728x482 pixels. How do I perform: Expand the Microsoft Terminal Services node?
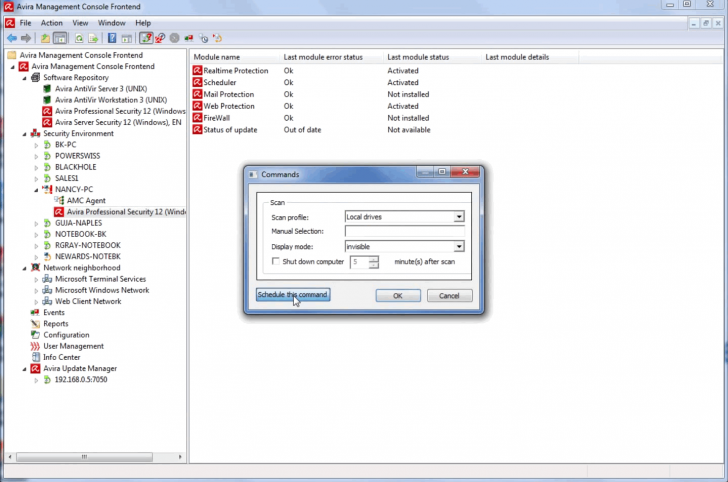pyautogui.click(x=36, y=279)
